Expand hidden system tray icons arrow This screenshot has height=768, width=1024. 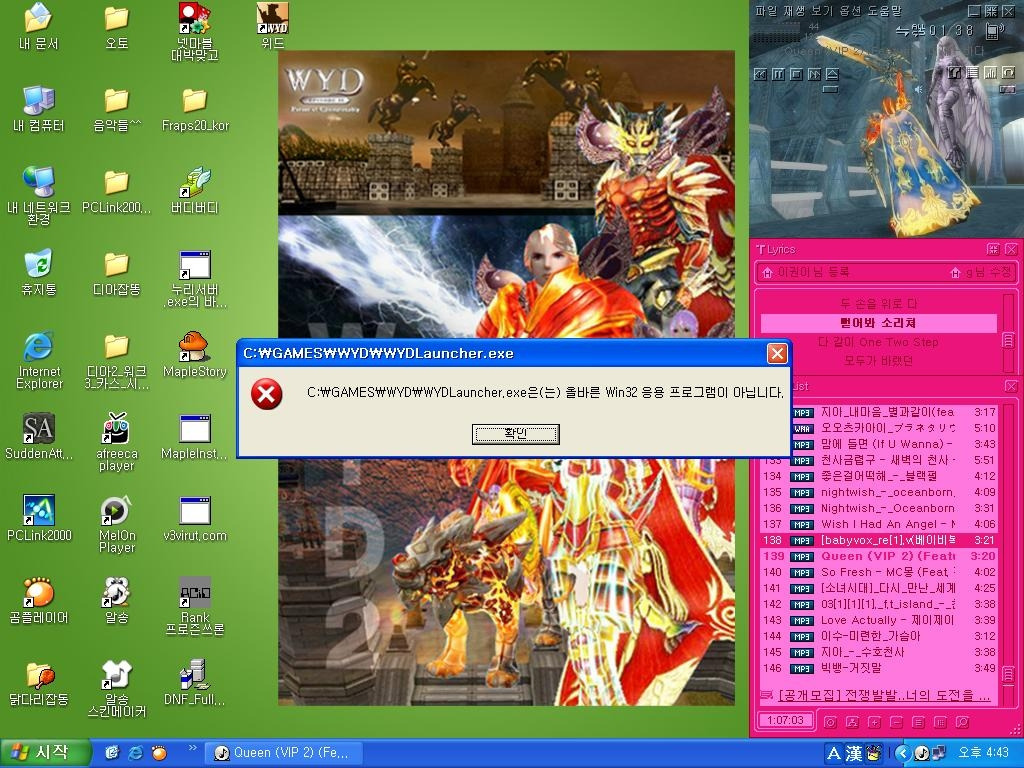click(x=903, y=753)
